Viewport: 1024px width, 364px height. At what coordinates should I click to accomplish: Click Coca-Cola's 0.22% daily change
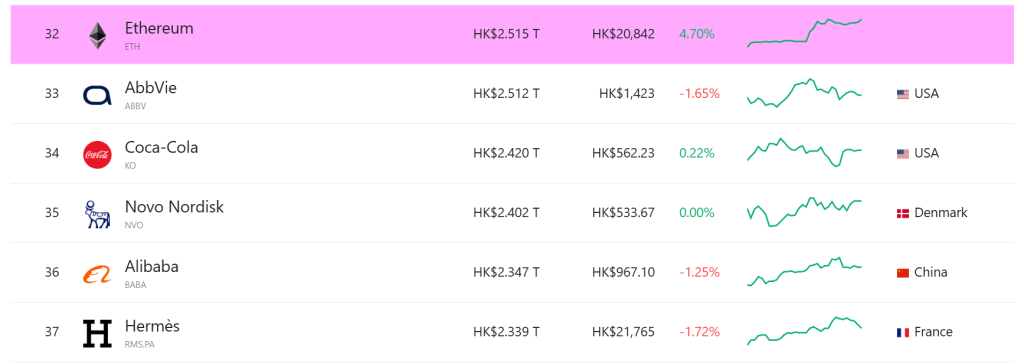[697, 153]
